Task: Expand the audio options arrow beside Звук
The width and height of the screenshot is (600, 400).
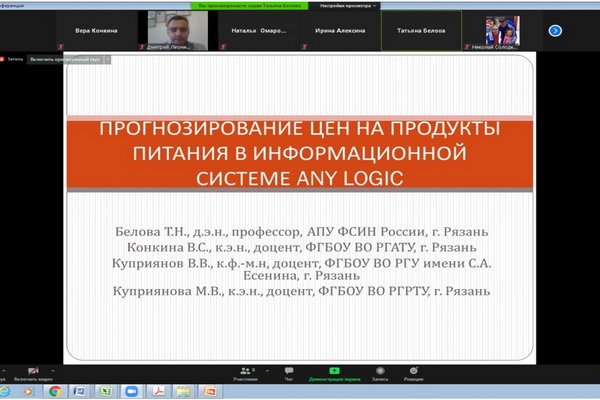Action: click(3, 371)
